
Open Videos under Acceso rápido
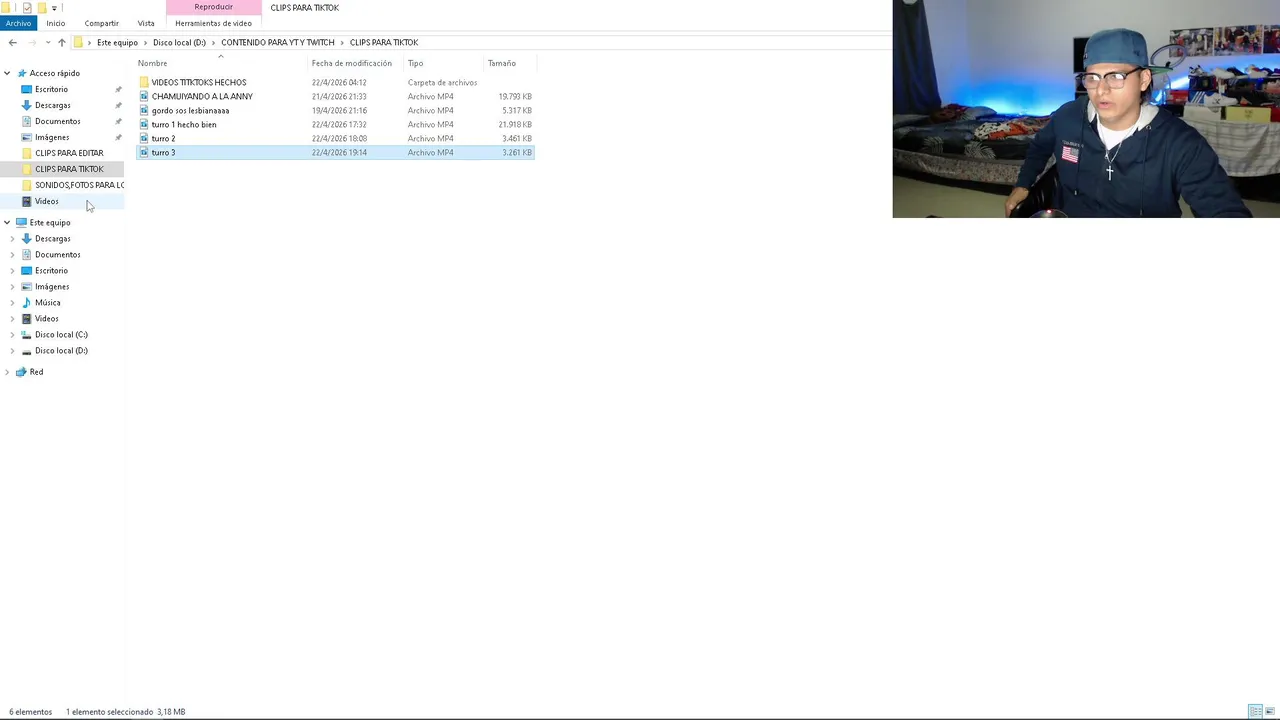click(46, 201)
